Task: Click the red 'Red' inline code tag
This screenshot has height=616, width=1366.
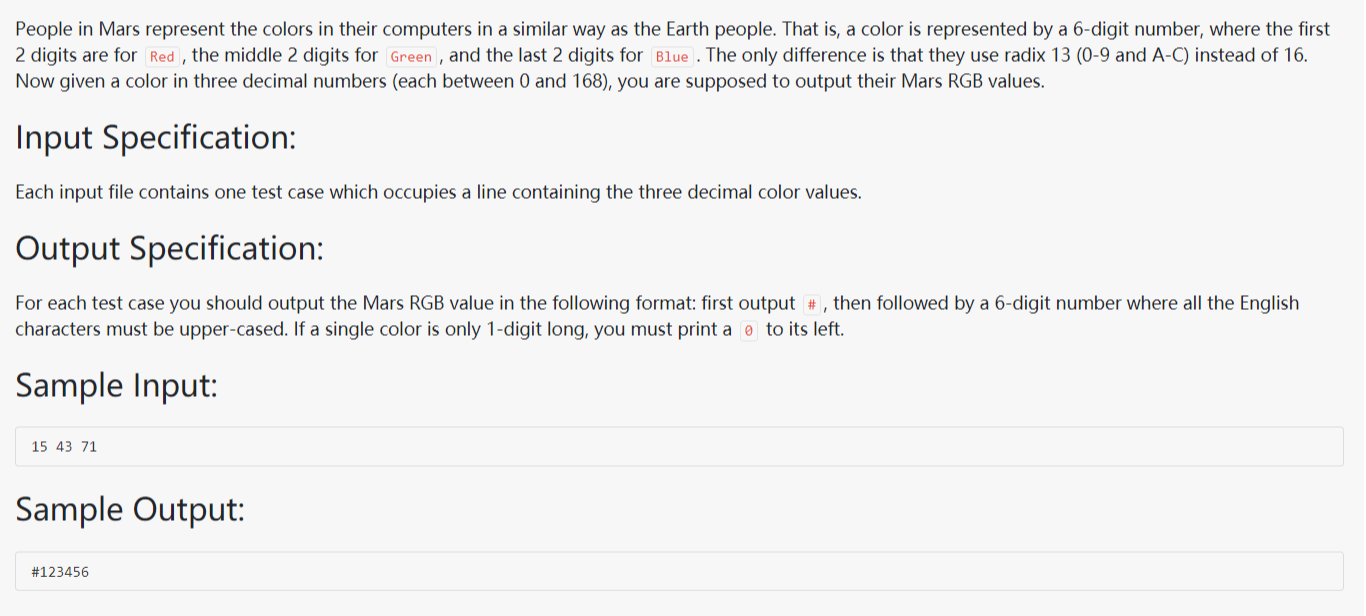Action: pos(162,57)
